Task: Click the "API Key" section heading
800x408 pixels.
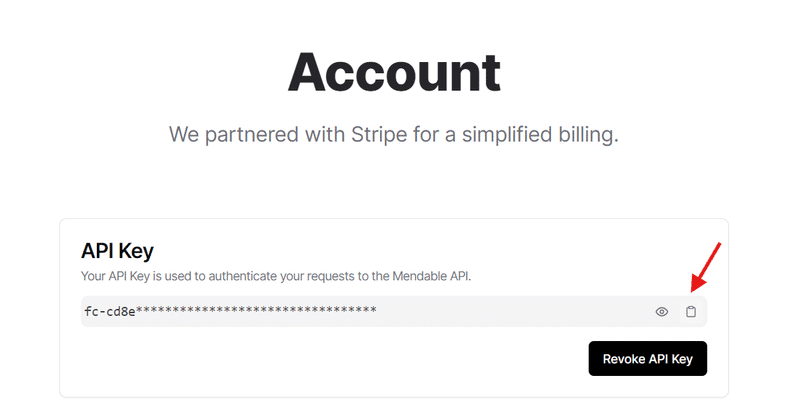Action: pyautogui.click(x=117, y=250)
